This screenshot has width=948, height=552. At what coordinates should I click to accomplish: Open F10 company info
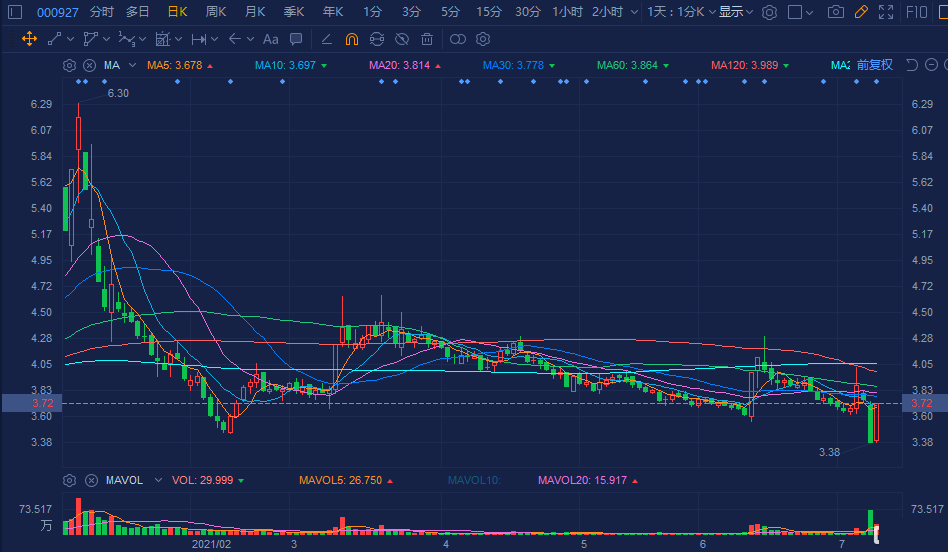[x=916, y=12]
